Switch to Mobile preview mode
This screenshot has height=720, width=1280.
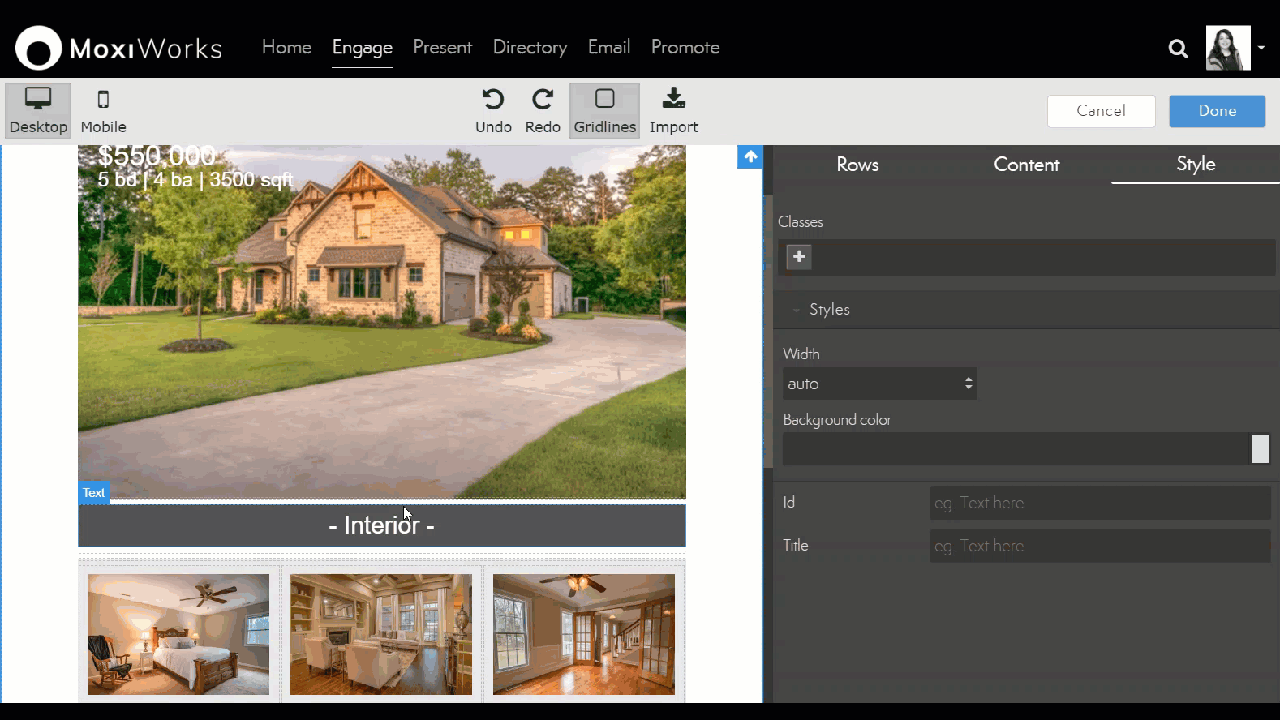103,110
